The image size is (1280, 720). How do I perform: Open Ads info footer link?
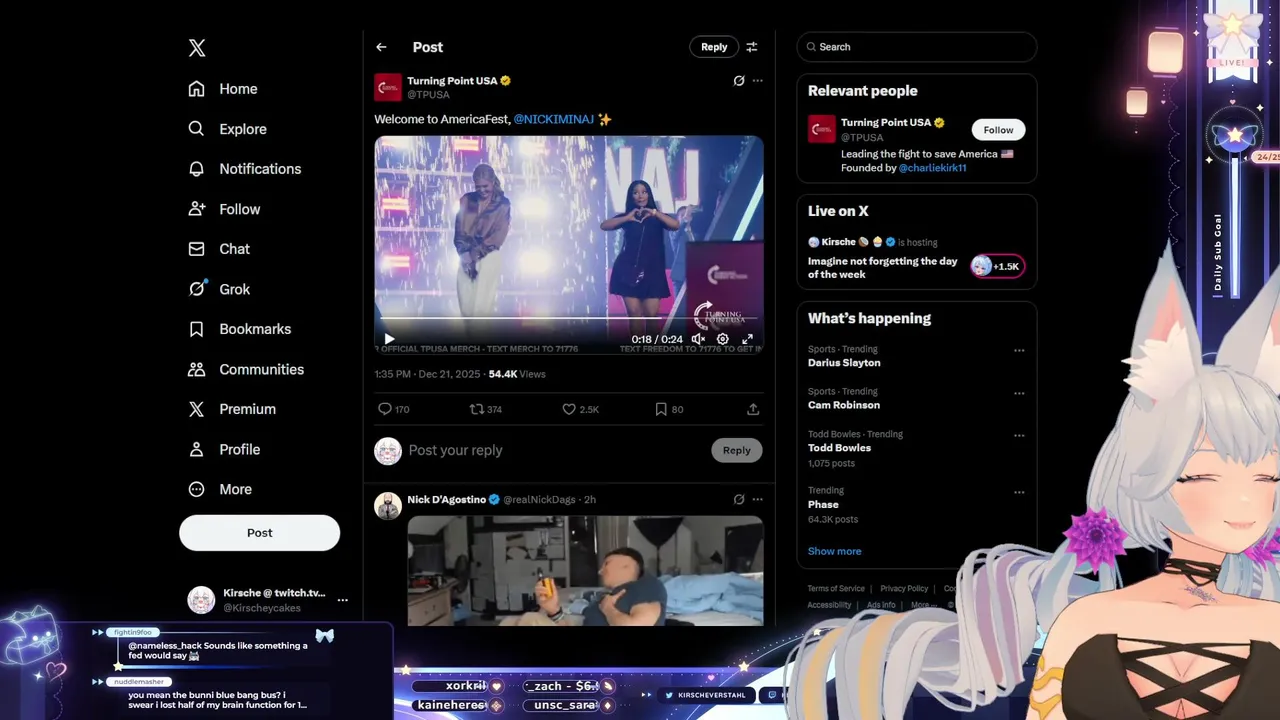[881, 605]
